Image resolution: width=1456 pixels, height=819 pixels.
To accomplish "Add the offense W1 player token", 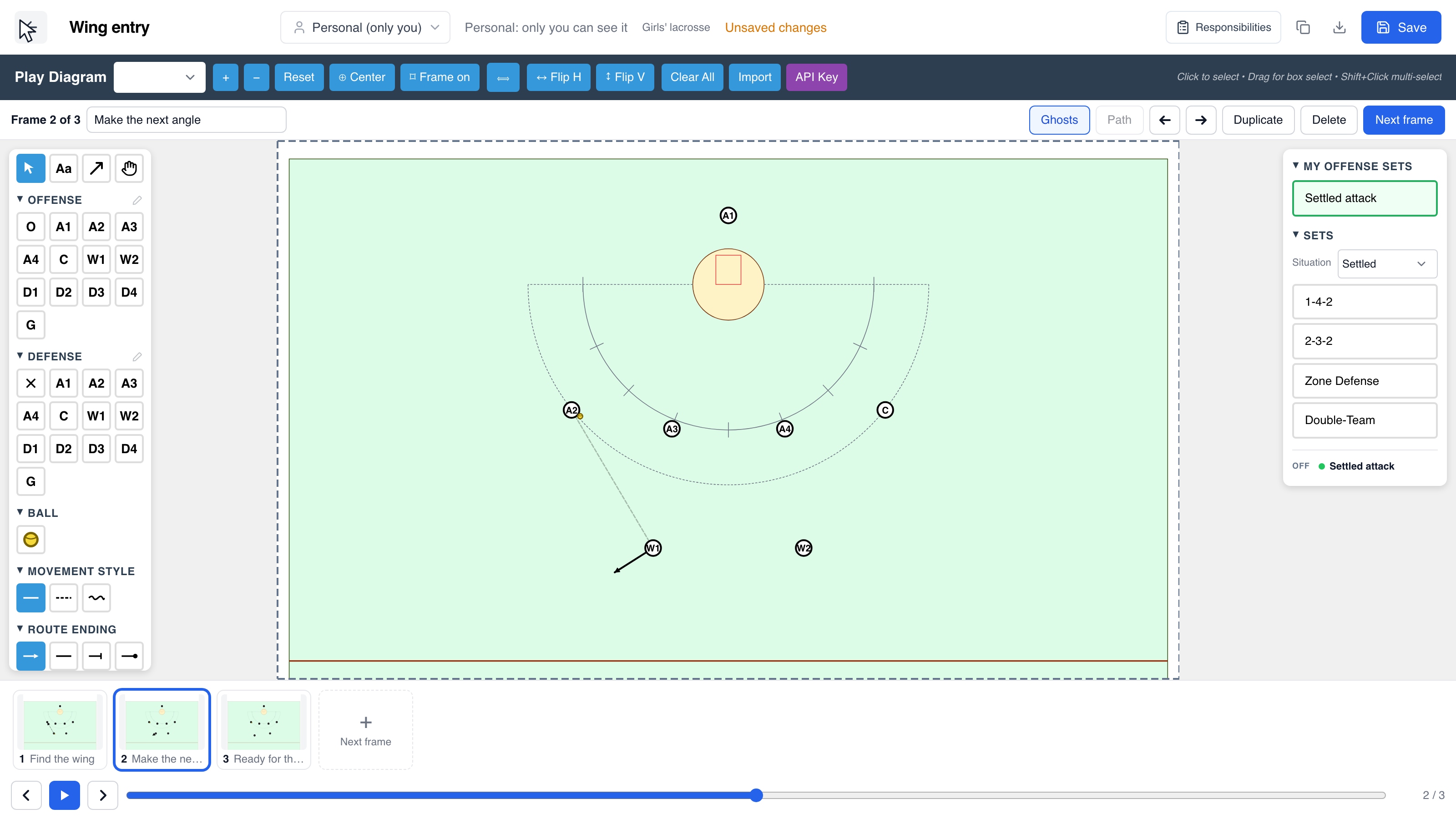I will 96,259.
